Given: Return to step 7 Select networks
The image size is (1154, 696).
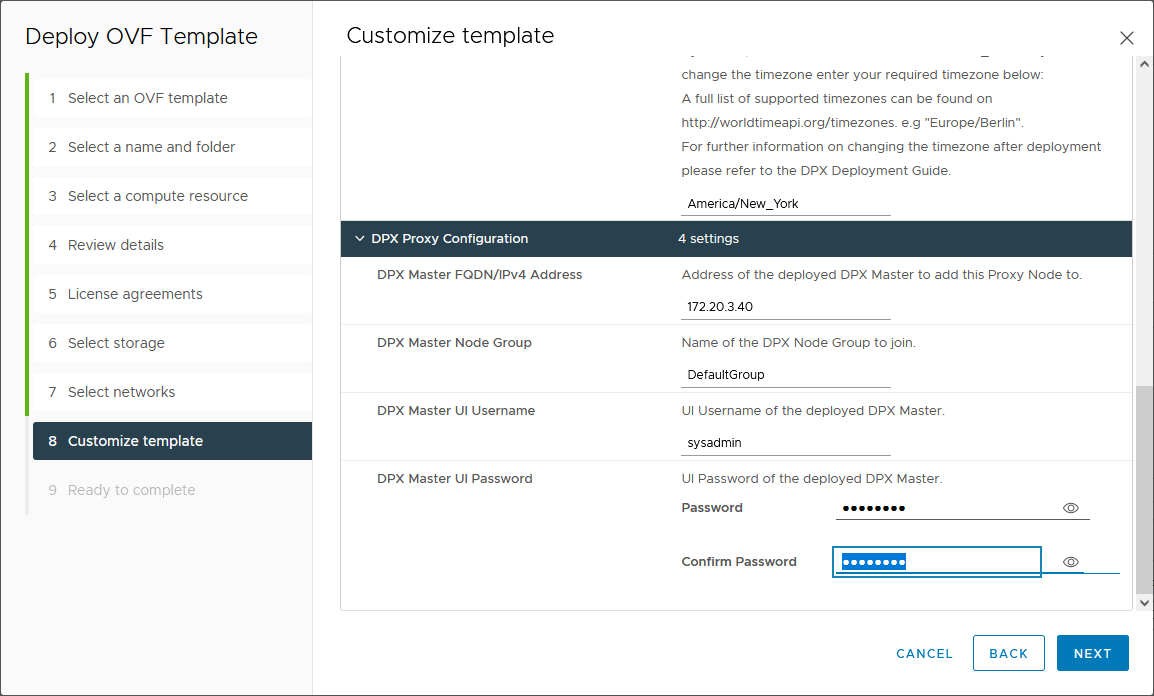Looking at the screenshot, I should (121, 392).
